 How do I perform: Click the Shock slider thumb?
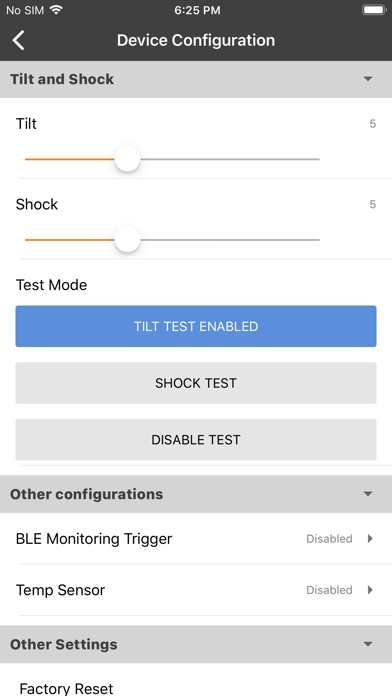click(x=127, y=240)
